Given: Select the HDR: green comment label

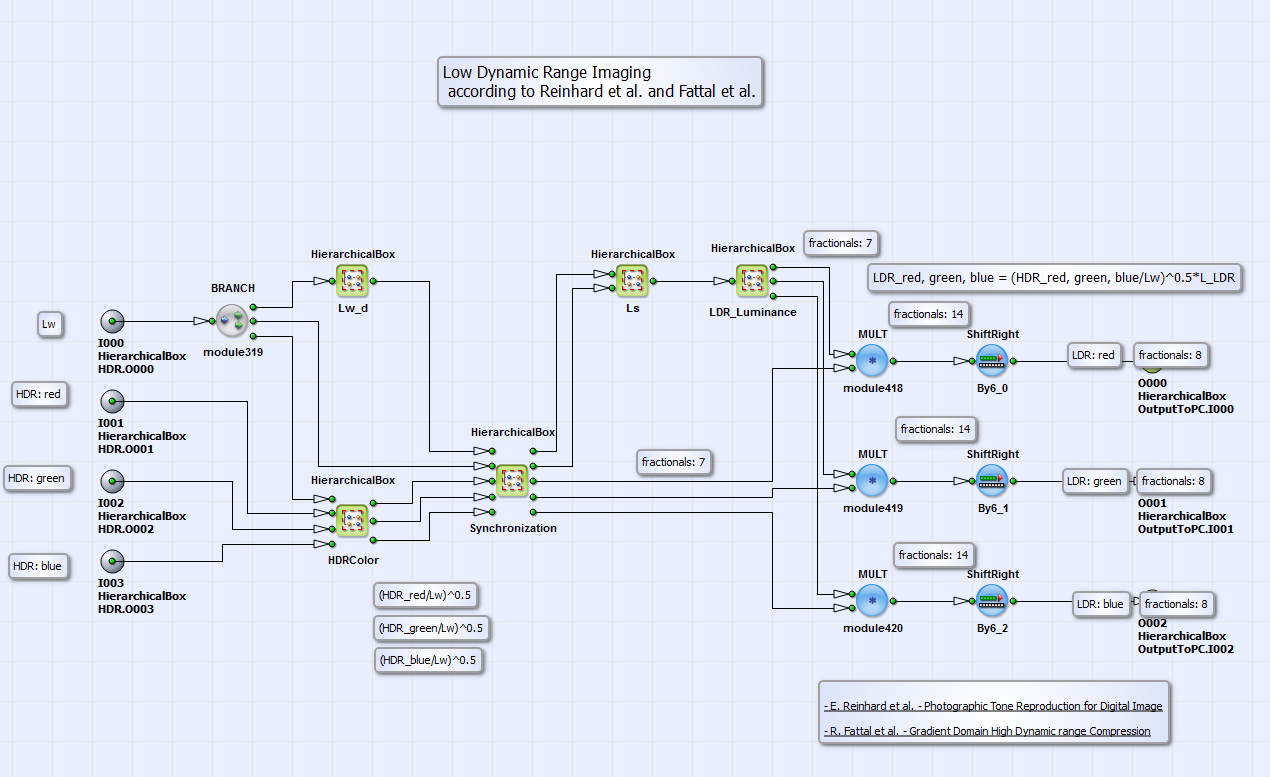Looking at the screenshot, I should point(36,478).
